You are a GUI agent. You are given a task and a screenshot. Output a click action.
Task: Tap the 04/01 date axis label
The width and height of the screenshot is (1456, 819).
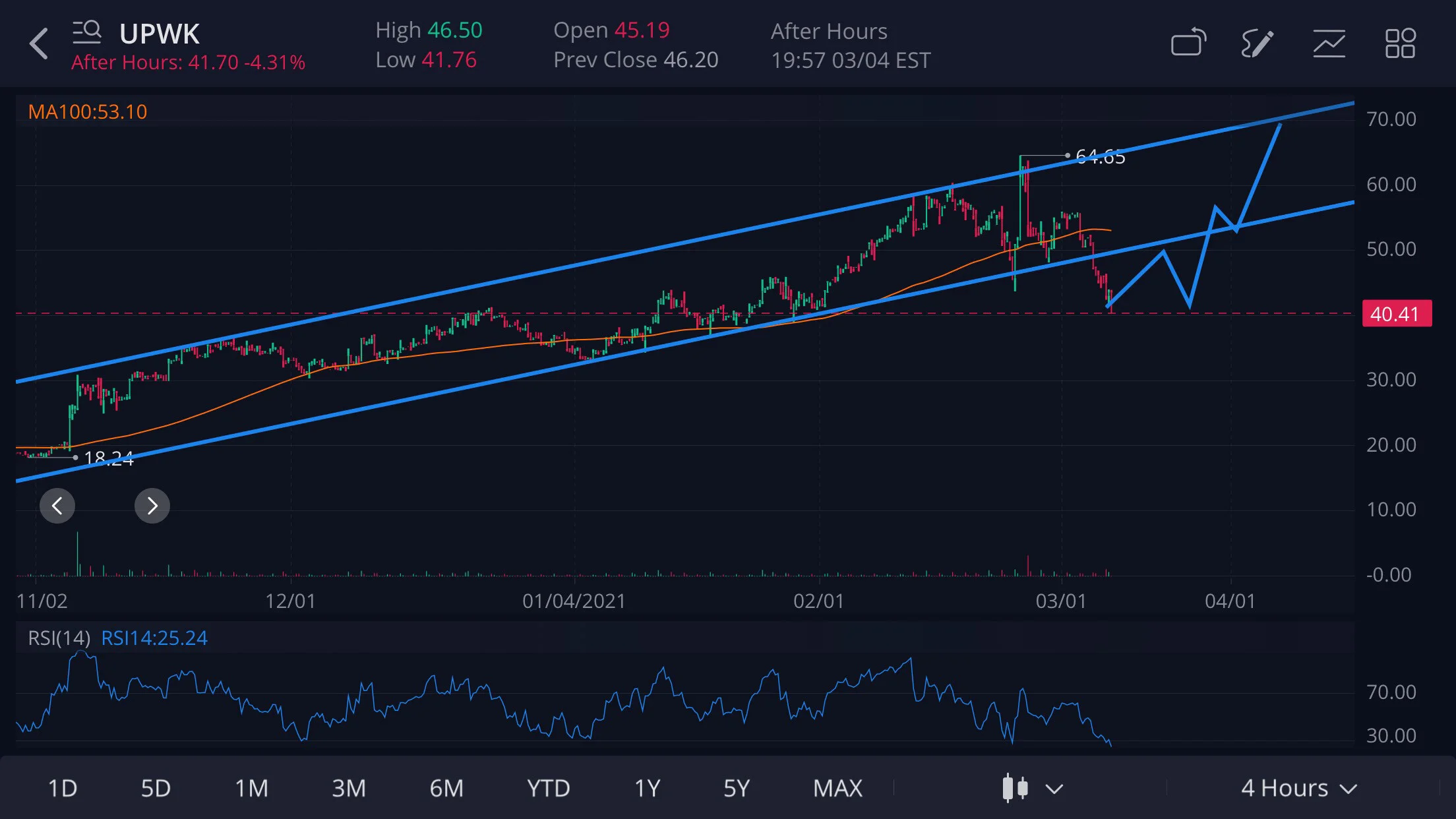tap(1230, 601)
